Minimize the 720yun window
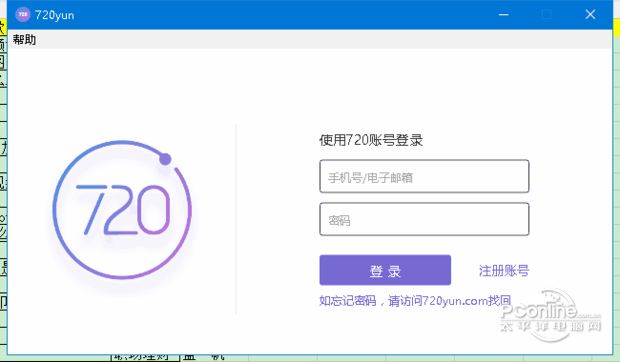 (x=503, y=15)
